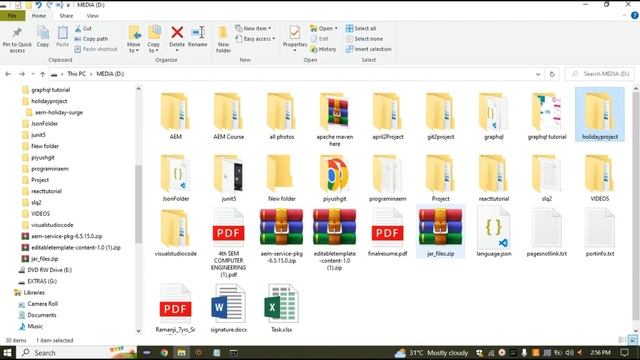Click Edit in the Open group

pyautogui.click(x=320, y=39)
